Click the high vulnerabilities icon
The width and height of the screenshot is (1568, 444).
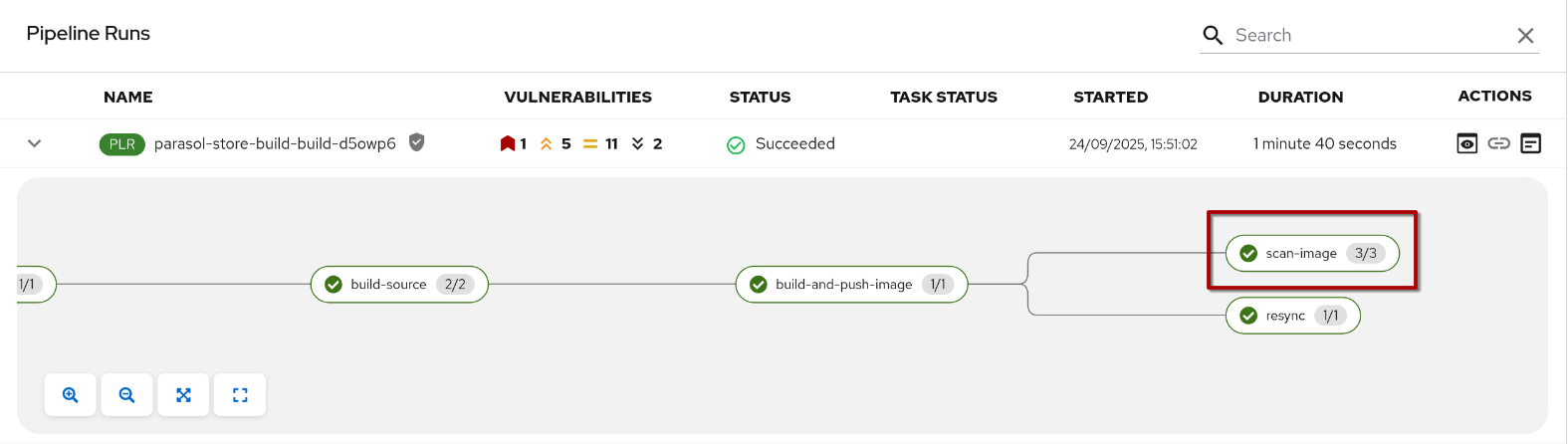[x=547, y=143]
